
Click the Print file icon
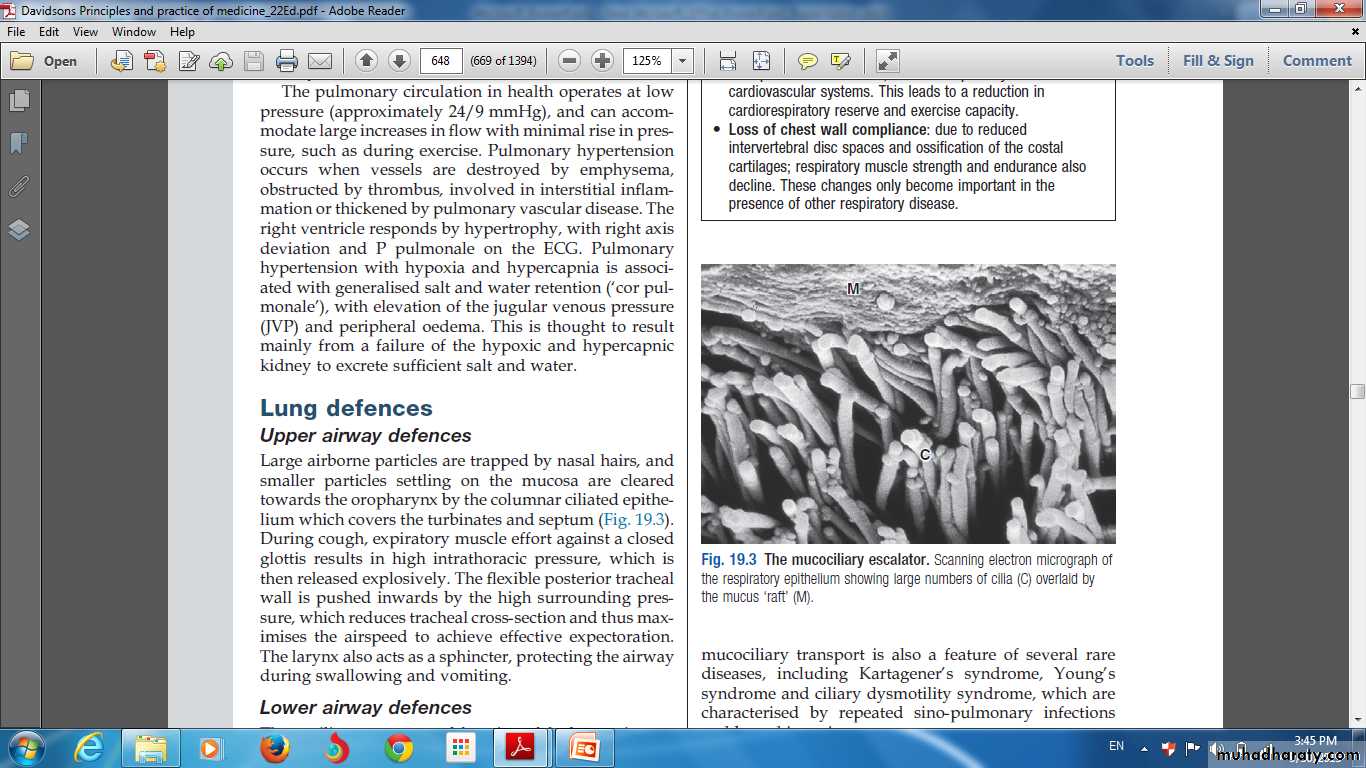(x=287, y=61)
